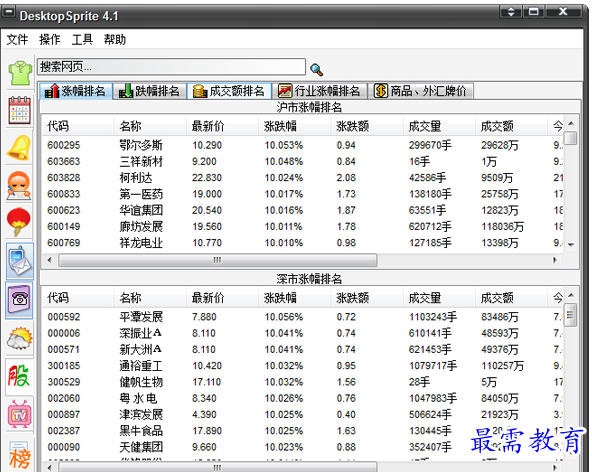The width and height of the screenshot is (592, 472).
Task: Select the 平潭发展 stock row
Action: [302, 316]
